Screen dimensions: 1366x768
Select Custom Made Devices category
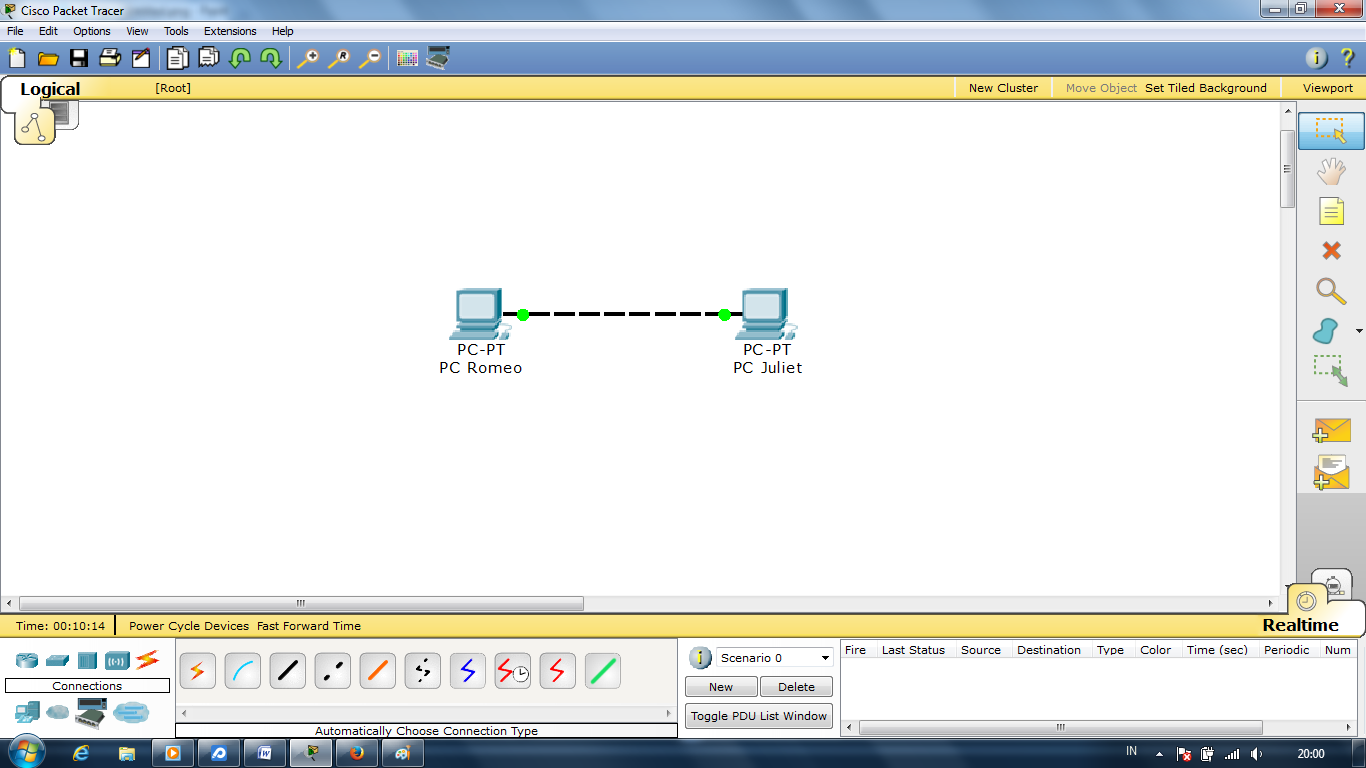(x=91, y=713)
